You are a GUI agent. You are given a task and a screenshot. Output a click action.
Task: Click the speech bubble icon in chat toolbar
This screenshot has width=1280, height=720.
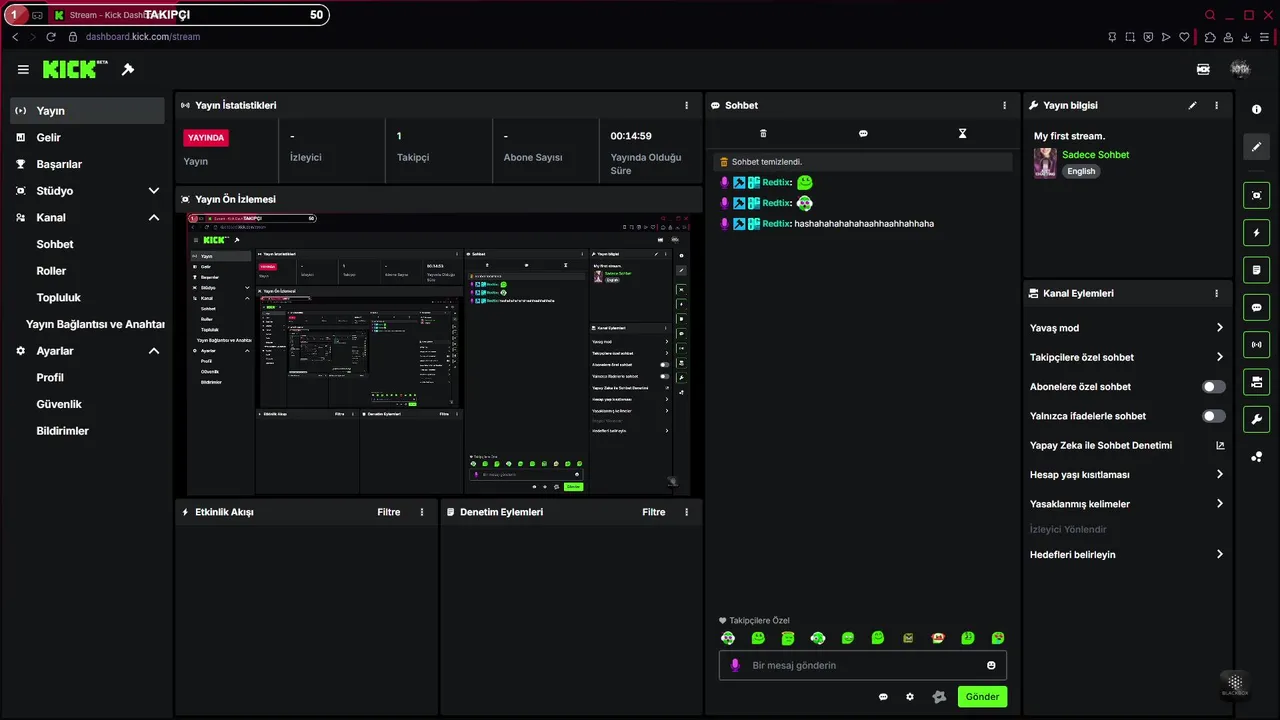click(863, 133)
